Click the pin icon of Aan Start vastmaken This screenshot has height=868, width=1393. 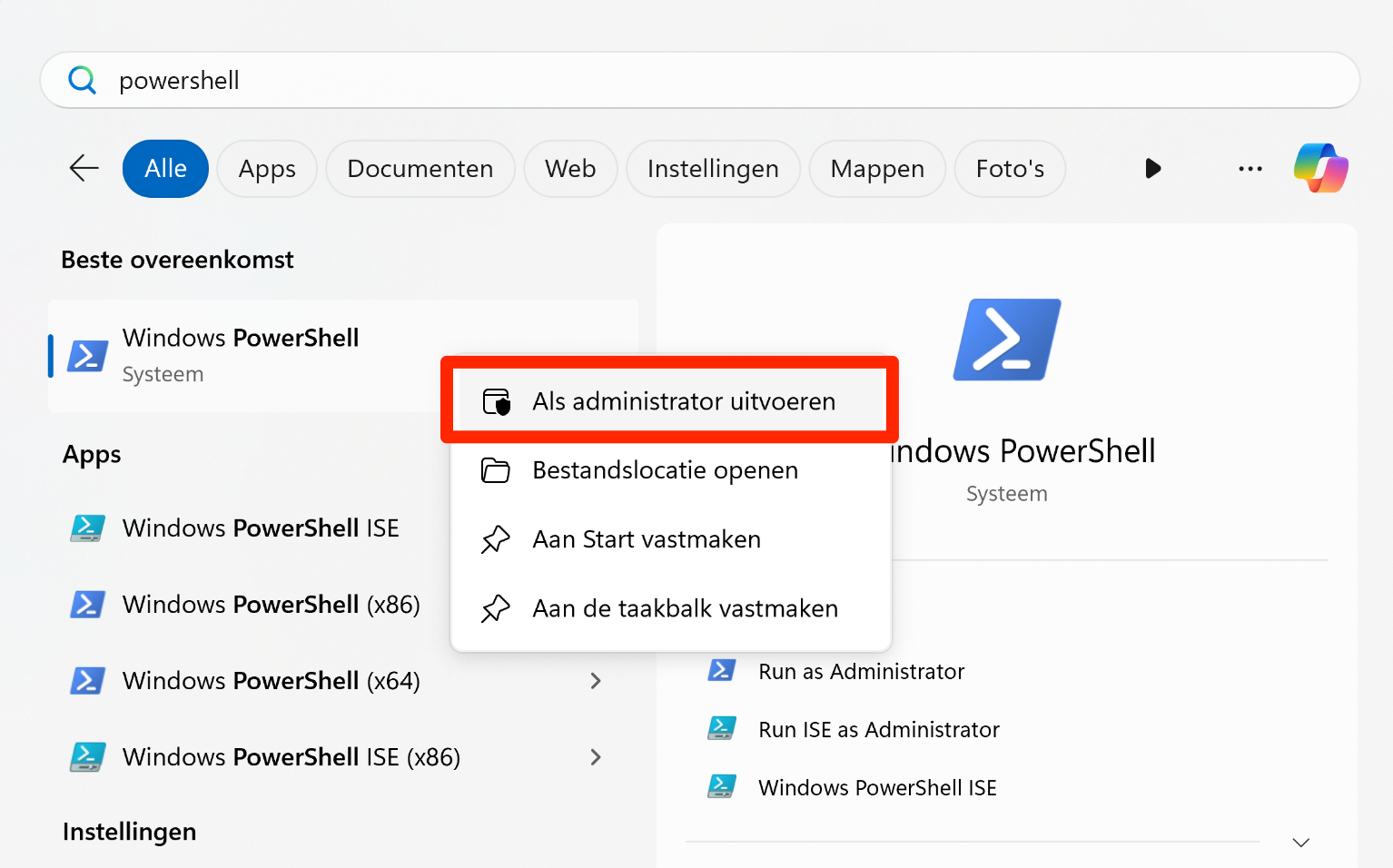click(495, 539)
